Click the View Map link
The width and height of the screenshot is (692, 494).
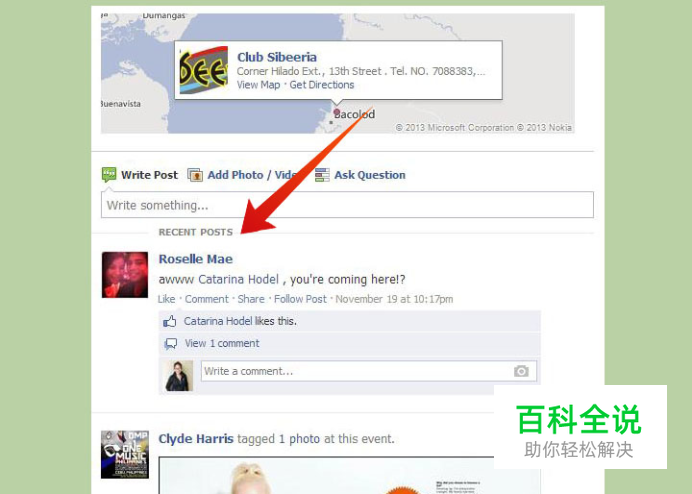click(x=258, y=85)
